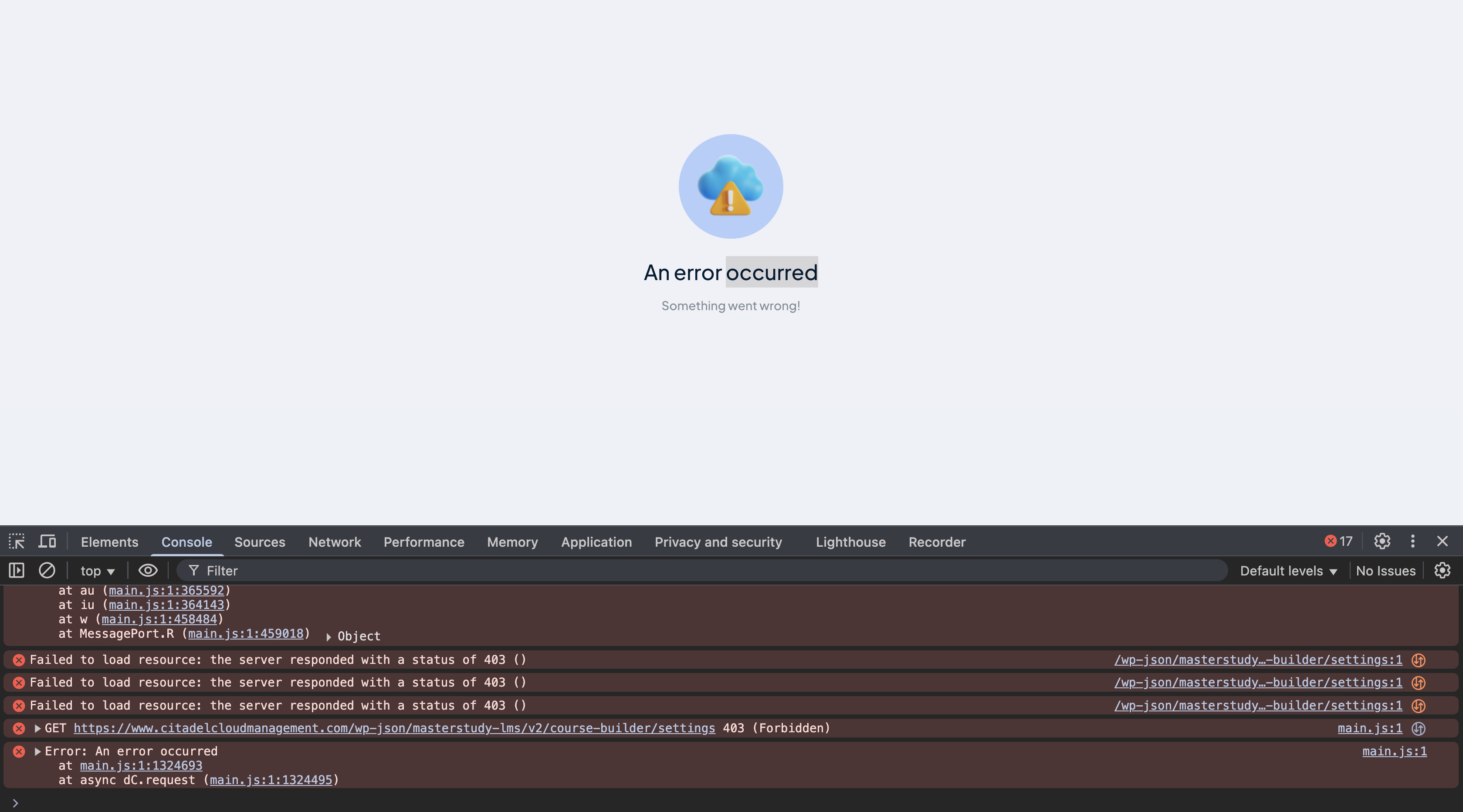1463x812 pixels.
Task: Open the Recorder tab
Action: (x=937, y=542)
